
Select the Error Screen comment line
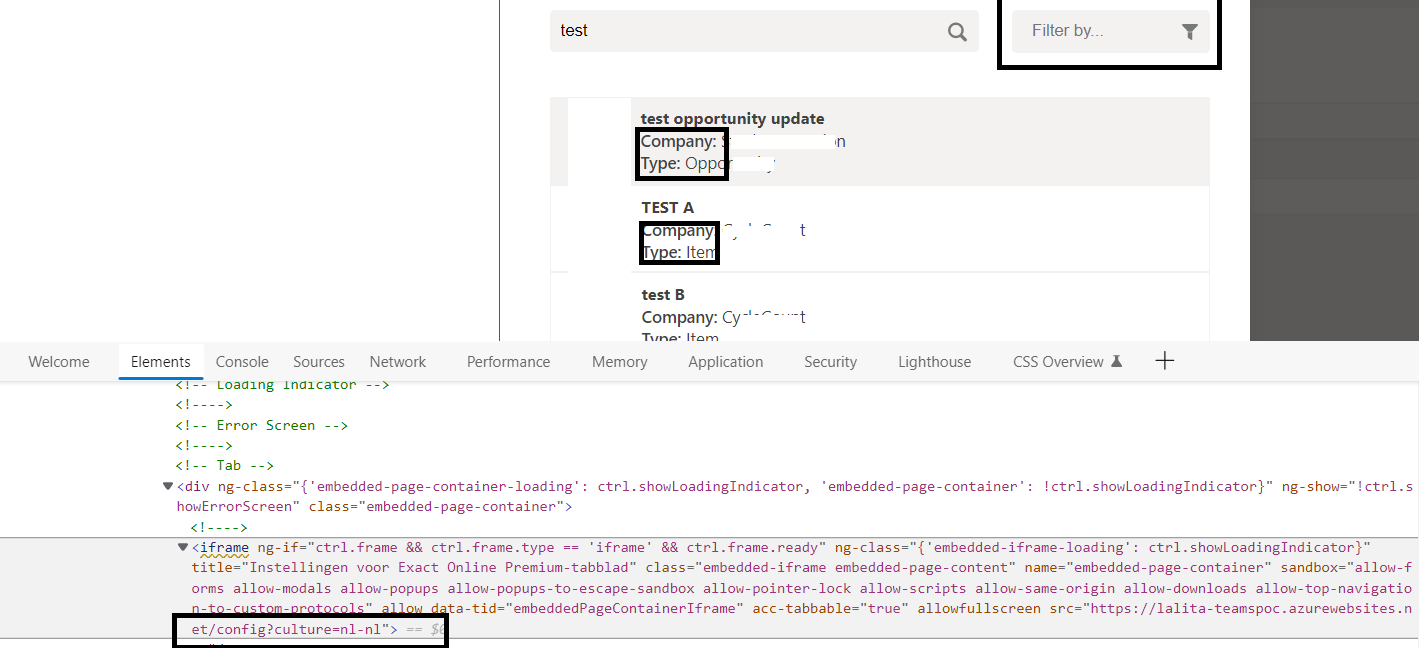tap(262, 425)
